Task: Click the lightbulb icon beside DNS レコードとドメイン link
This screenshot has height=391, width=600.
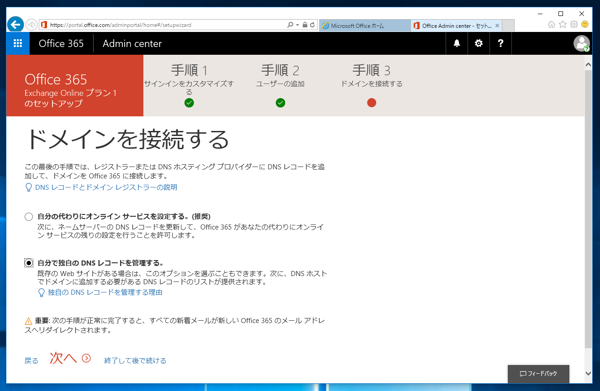Action: click(x=28, y=187)
